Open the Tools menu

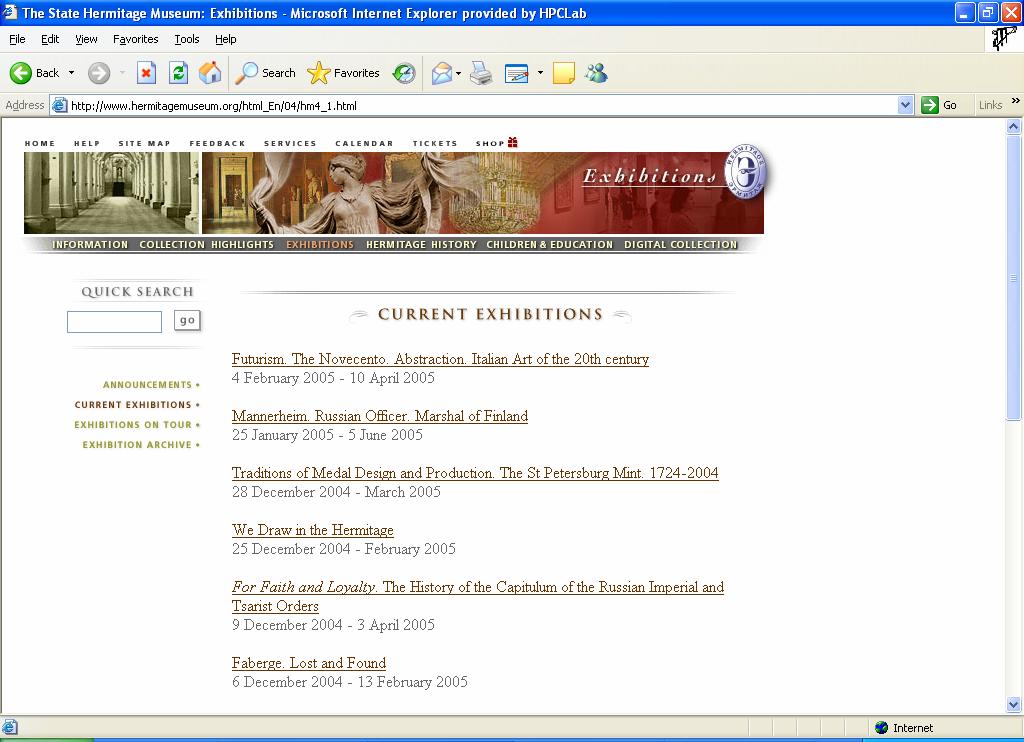(187, 39)
